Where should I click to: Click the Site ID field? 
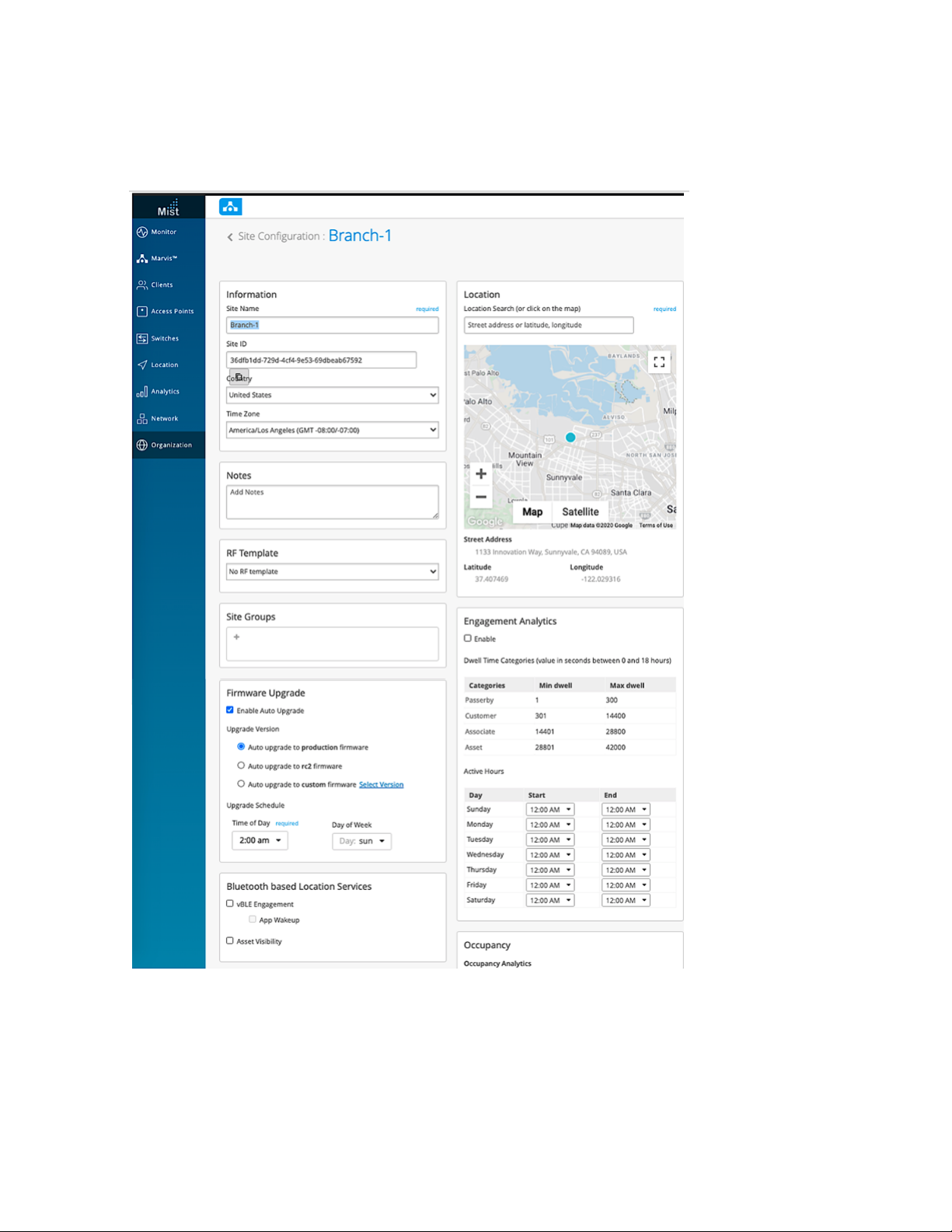point(321,360)
